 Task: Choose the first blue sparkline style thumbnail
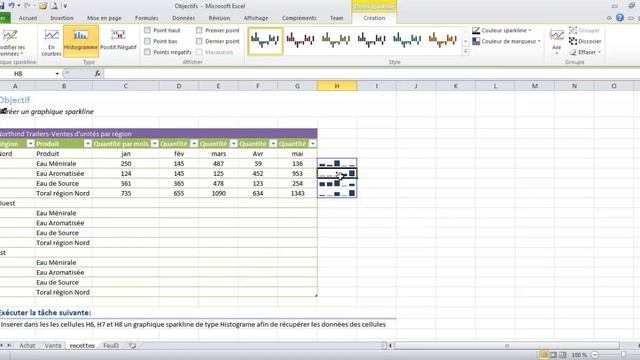click(x=265, y=41)
